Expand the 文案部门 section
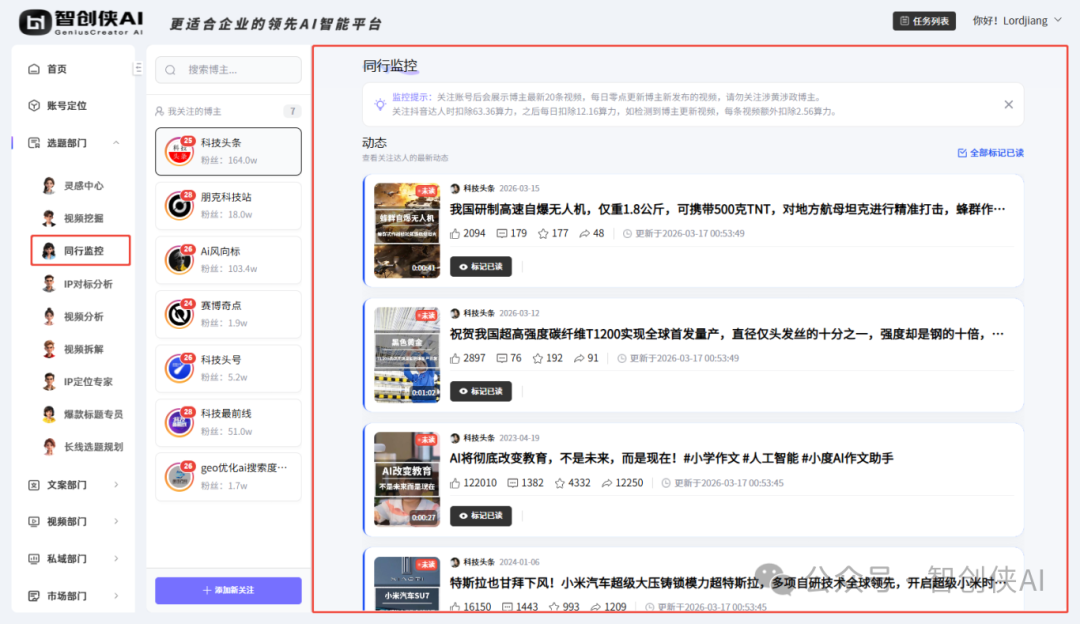The height and width of the screenshot is (624, 1080). [x=74, y=484]
